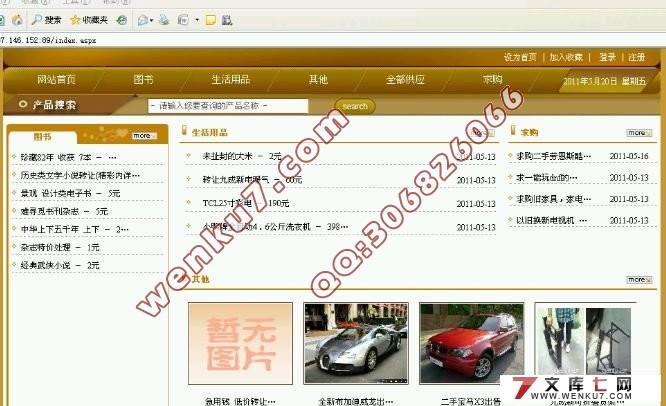Click the Mail envelope icon

[x=143, y=19]
